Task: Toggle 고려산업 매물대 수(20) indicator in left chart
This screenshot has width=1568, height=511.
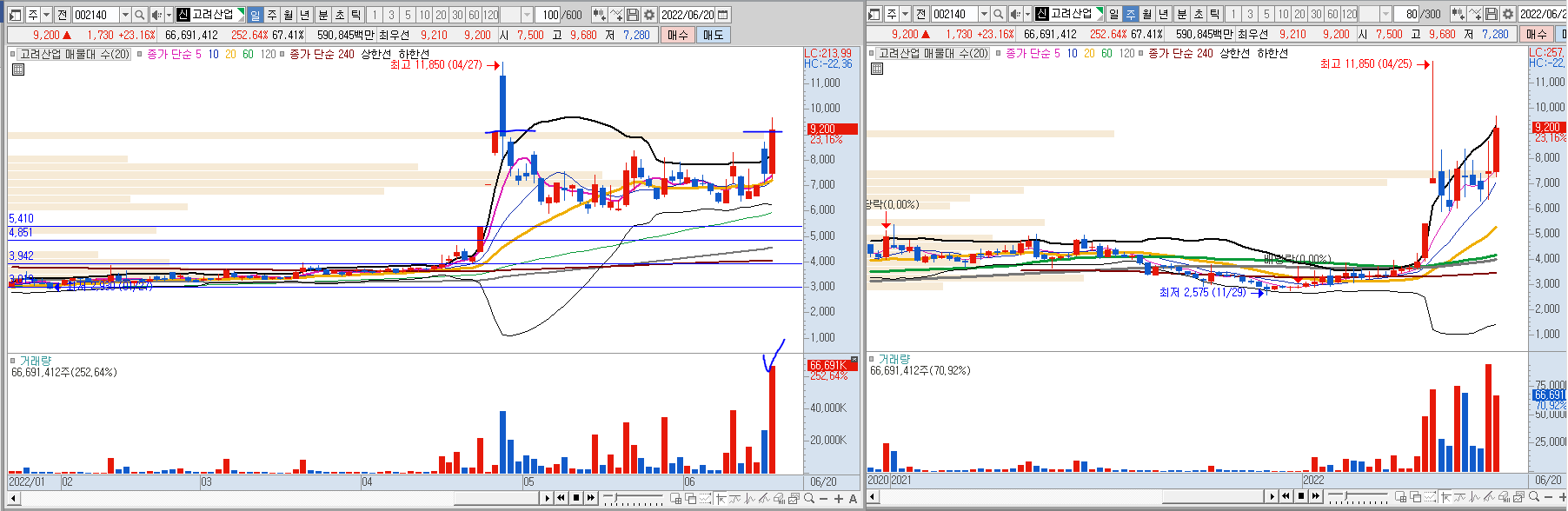Action: pyautogui.click(x=75, y=54)
